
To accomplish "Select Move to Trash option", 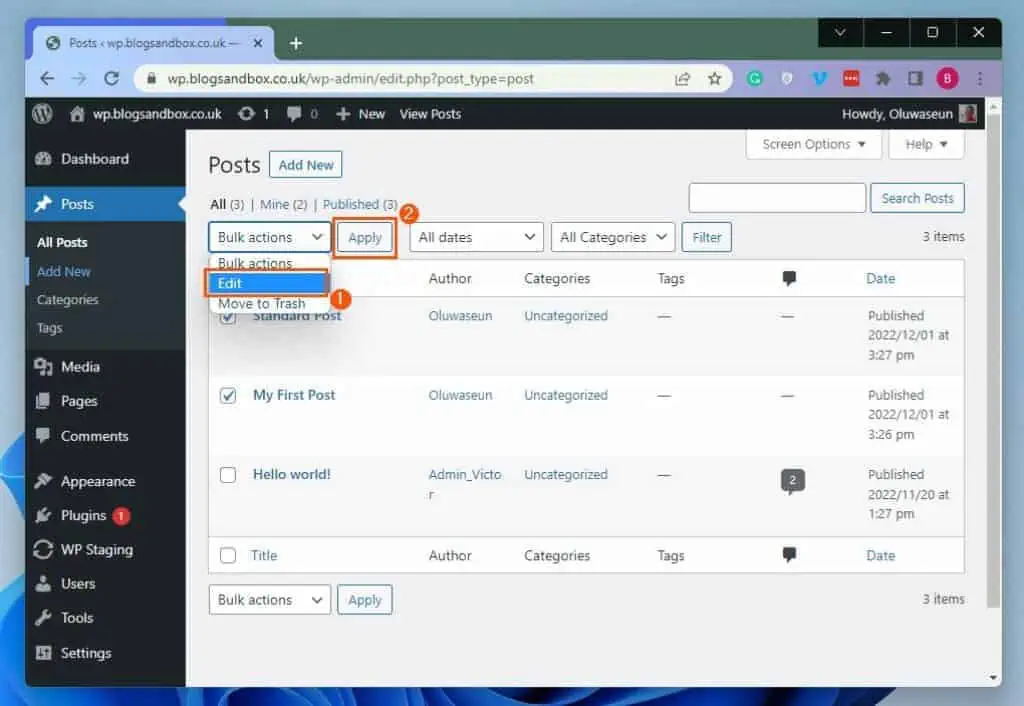I will 266,304.
